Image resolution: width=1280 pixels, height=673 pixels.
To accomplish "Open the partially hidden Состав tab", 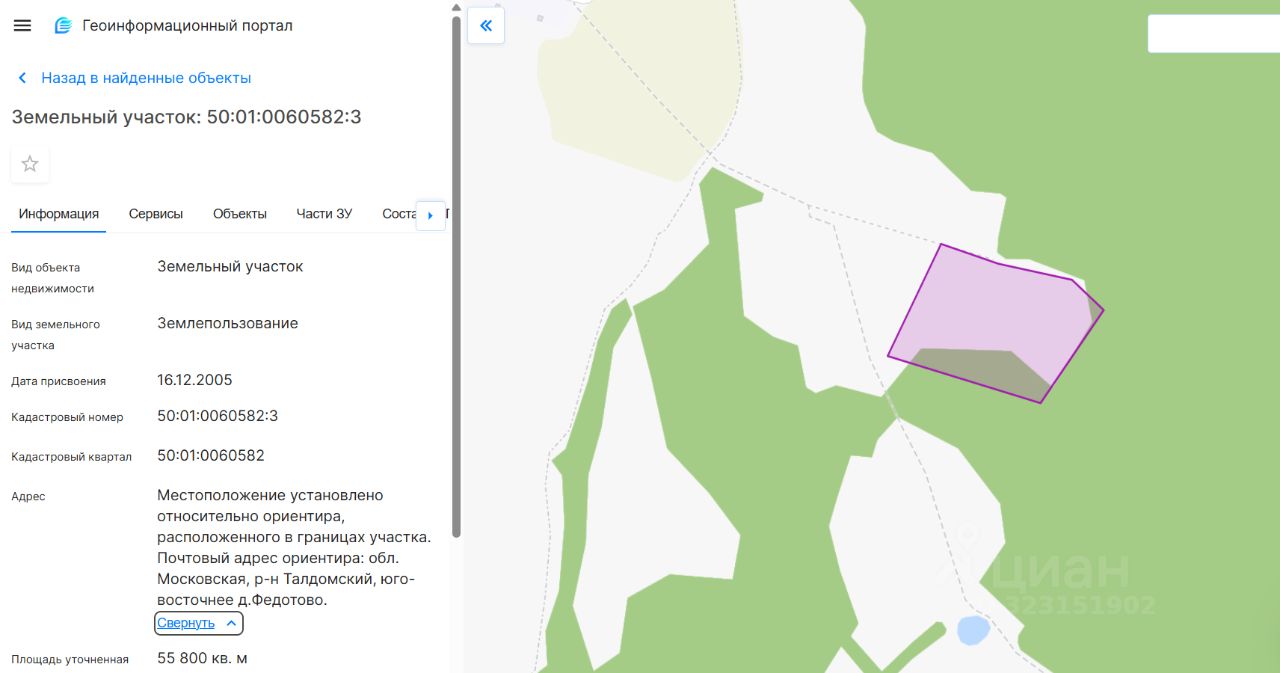I will click(398, 214).
